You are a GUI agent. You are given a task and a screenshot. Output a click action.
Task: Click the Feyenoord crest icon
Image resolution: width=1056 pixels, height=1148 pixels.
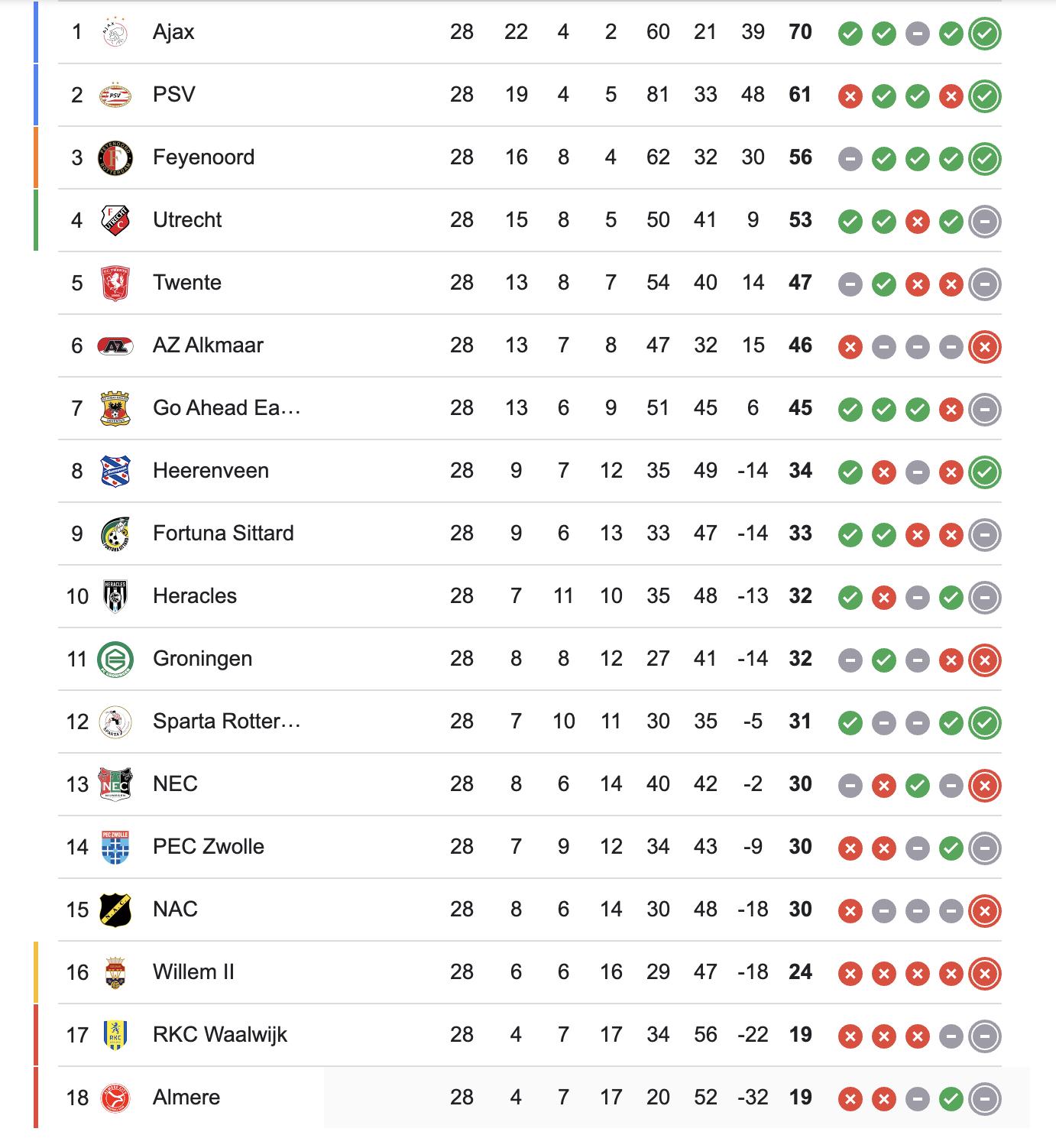[x=115, y=158]
